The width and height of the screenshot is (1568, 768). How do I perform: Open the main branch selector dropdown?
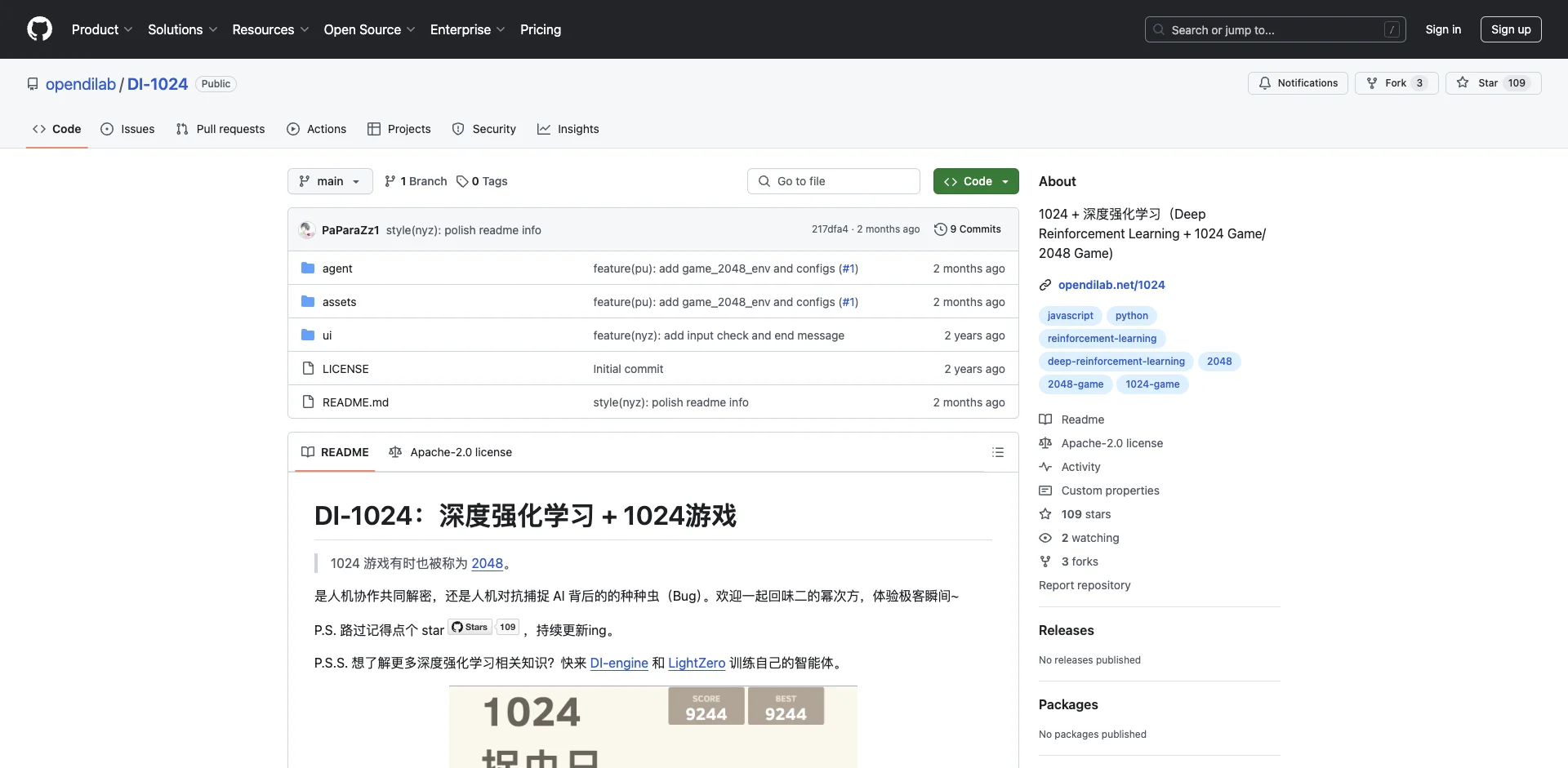330,181
